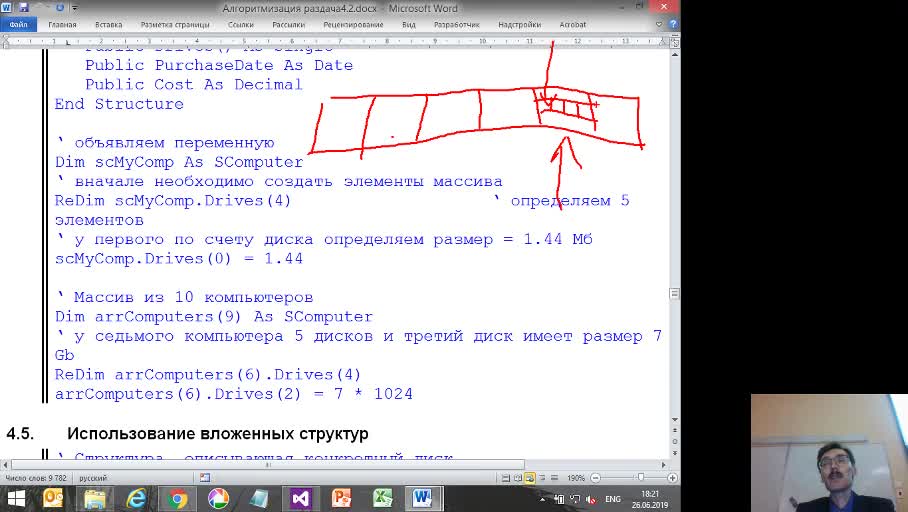Open zoom dialog from the 190% label
Image resolution: width=908 pixels, height=512 pixels.
click(576, 478)
